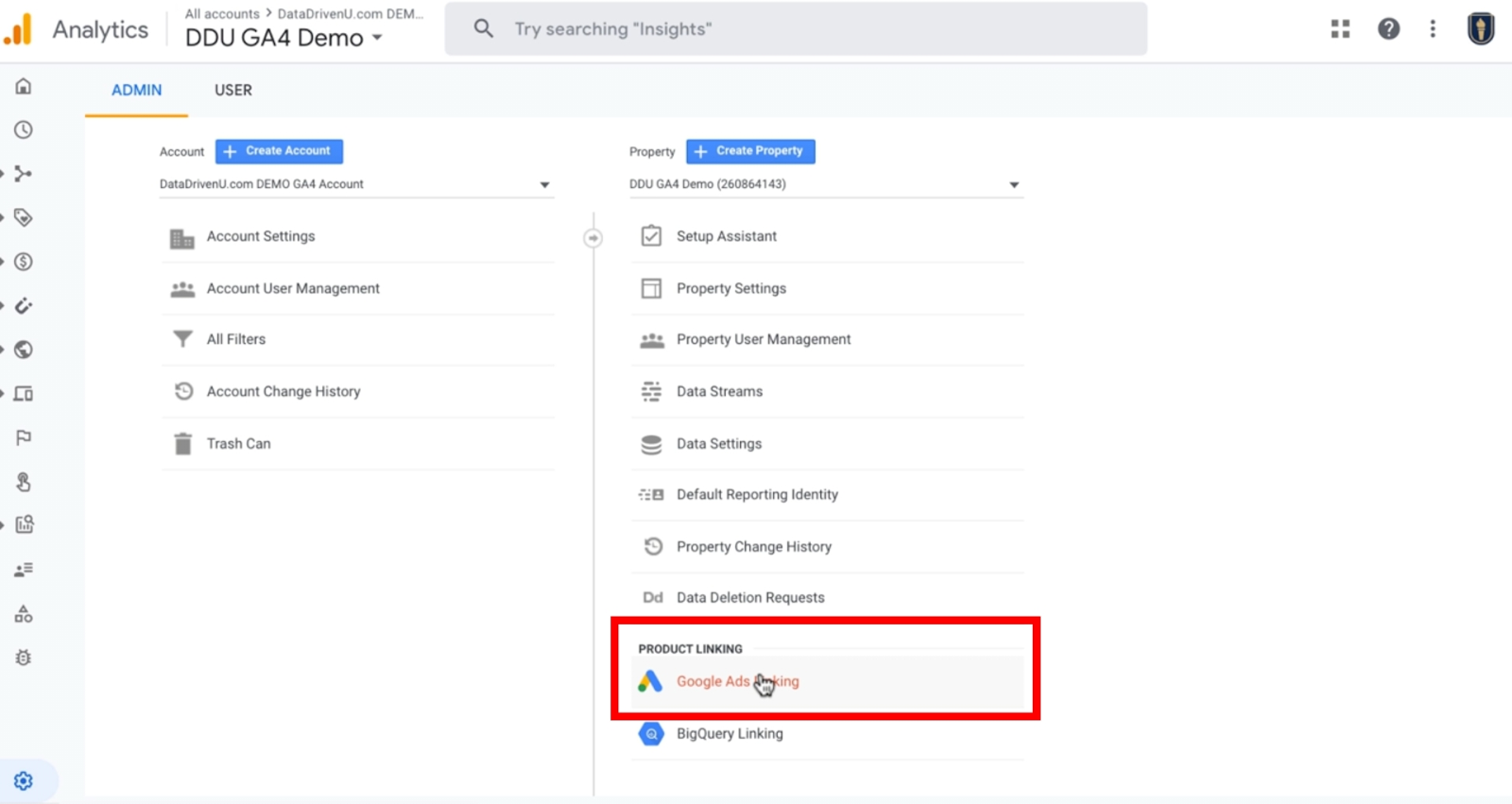Click the Create Property button
The height and width of the screenshot is (804, 1512).
[x=750, y=151]
